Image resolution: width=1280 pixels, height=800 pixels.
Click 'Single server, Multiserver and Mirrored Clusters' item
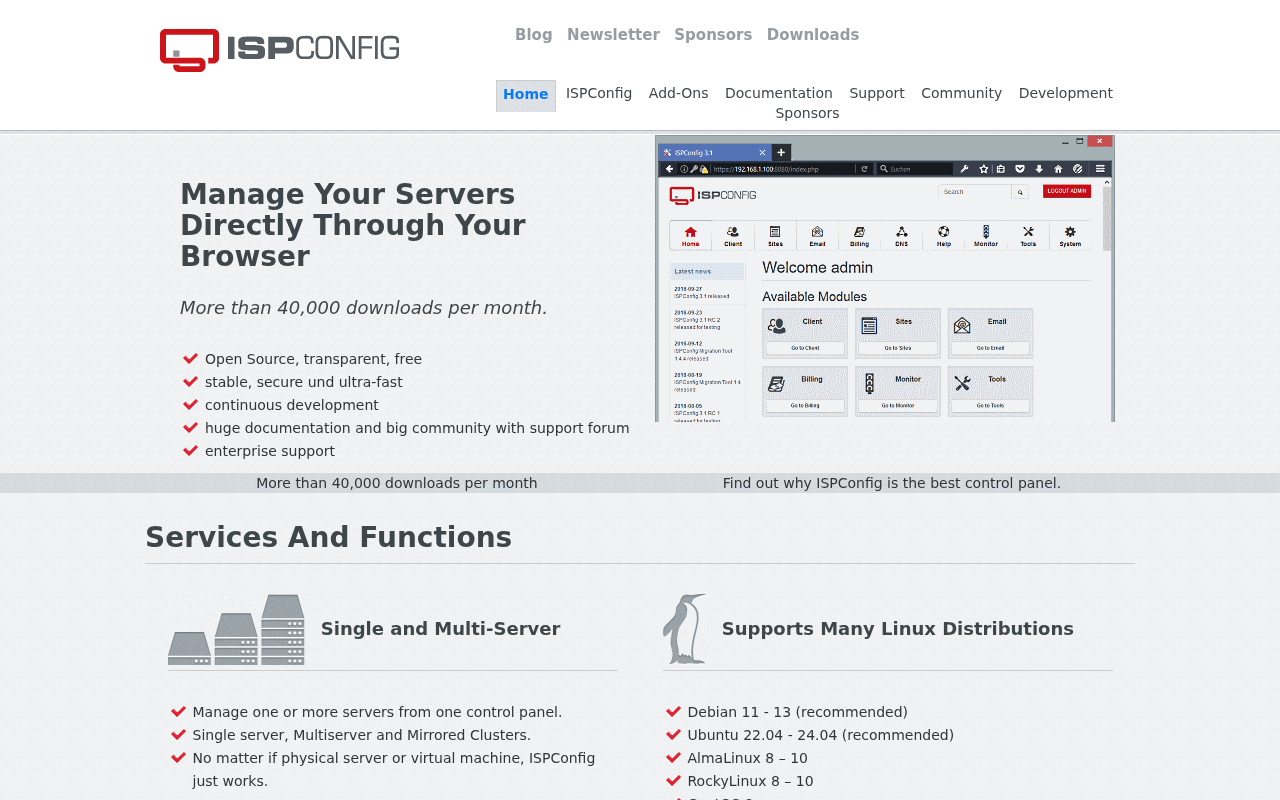click(362, 735)
